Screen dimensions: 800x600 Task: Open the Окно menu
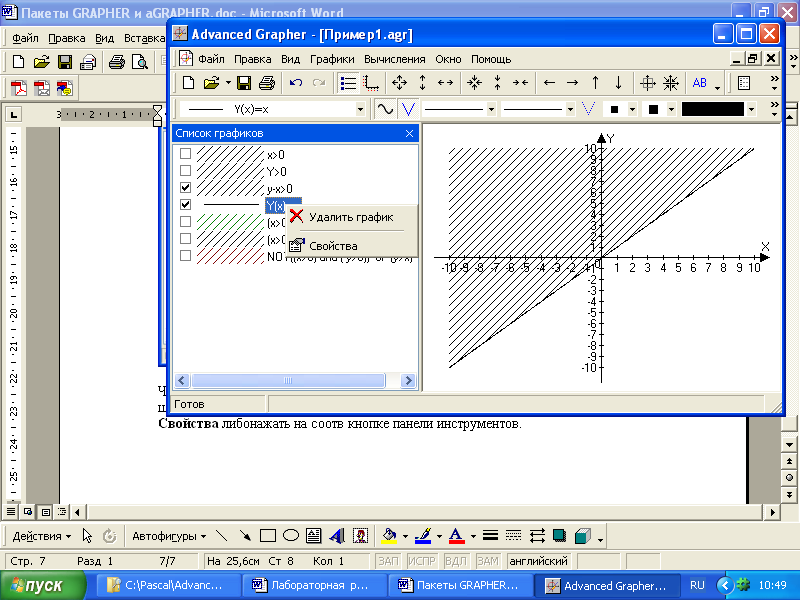coord(448,59)
